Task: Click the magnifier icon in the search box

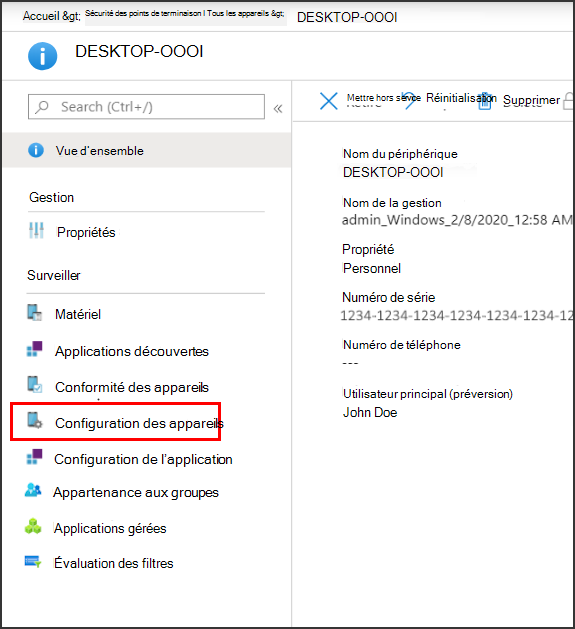Action: pos(42,107)
